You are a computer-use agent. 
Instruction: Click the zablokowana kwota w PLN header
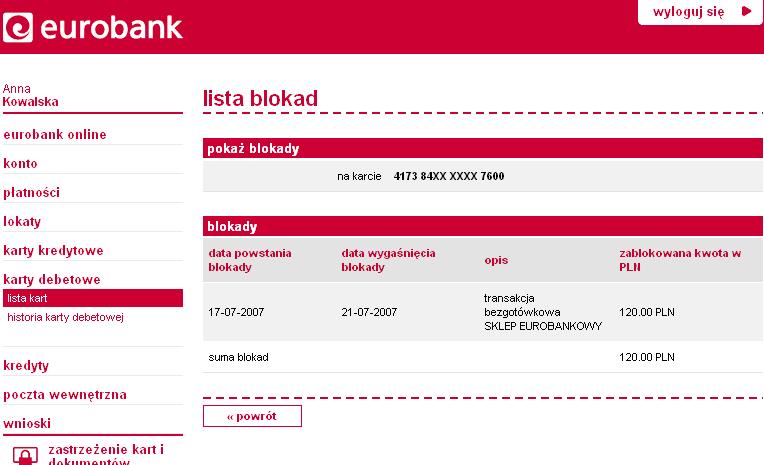(680, 260)
